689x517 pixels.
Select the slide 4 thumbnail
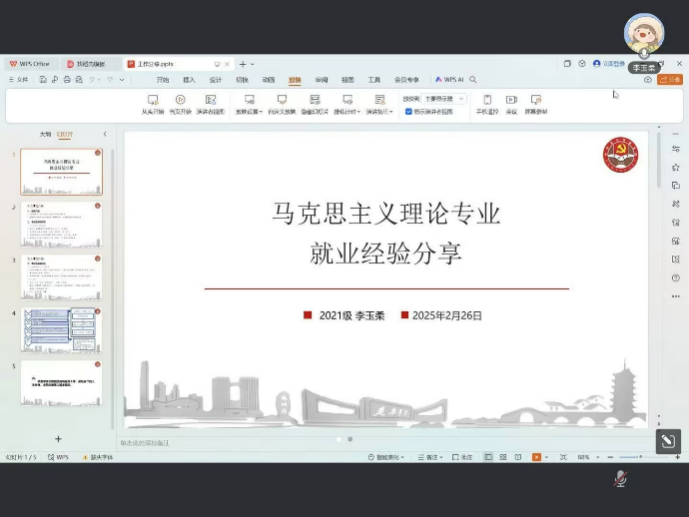(x=61, y=329)
